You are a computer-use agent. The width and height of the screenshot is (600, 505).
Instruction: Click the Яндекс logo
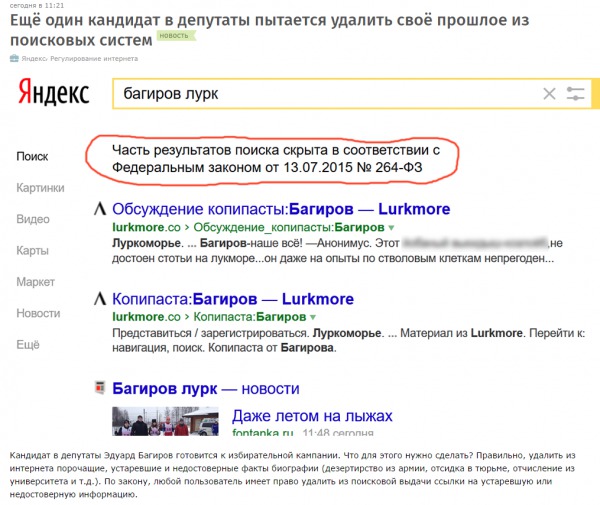tap(54, 92)
